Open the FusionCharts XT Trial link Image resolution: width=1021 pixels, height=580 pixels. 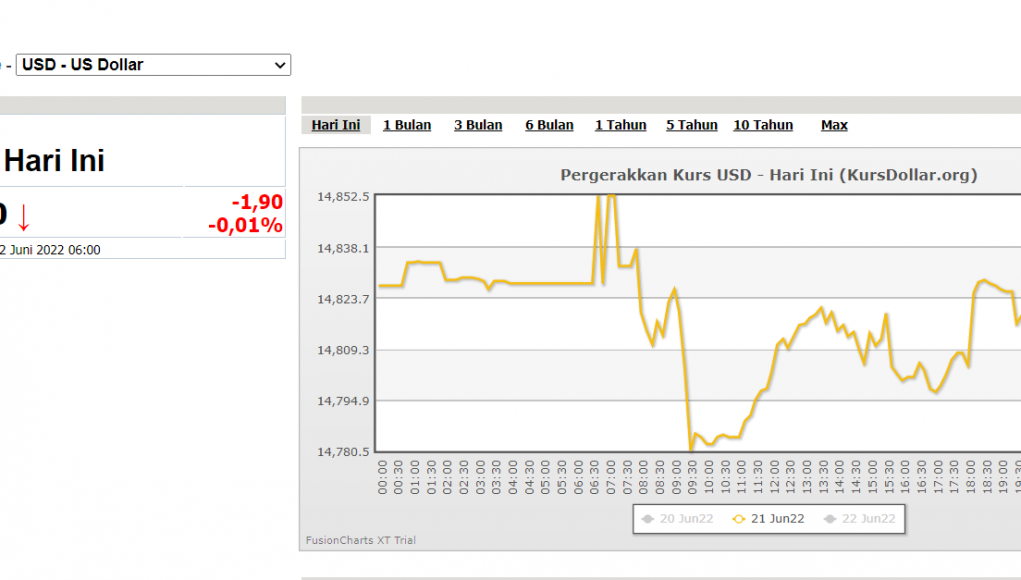(x=360, y=541)
